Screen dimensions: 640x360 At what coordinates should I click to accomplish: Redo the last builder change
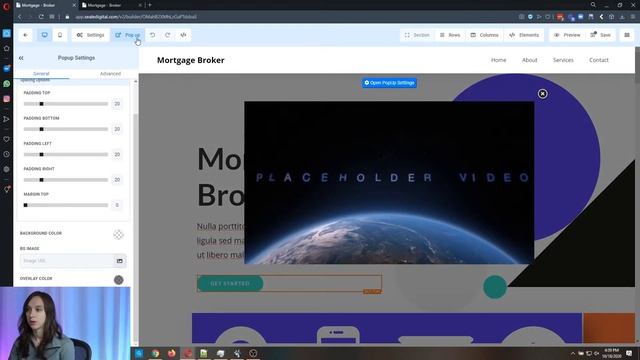168,35
